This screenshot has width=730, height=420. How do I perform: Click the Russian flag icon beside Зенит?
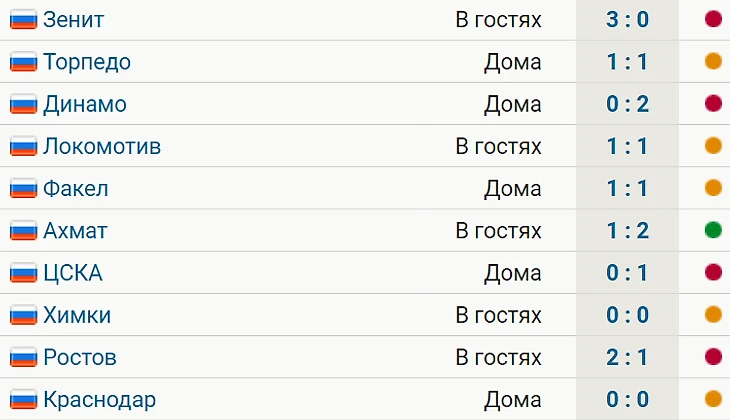point(23,19)
